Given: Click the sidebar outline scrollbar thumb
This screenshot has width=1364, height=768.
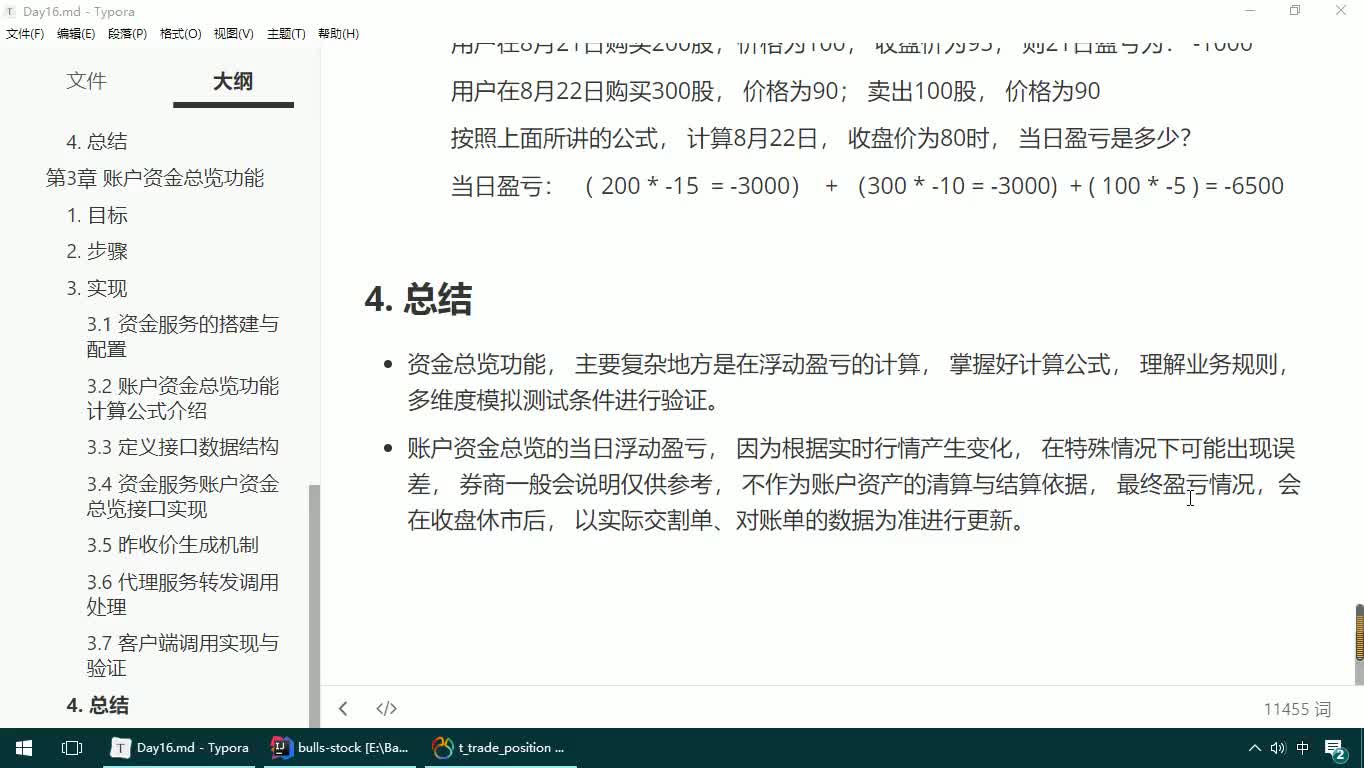Looking at the screenshot, I should (314, 605).
